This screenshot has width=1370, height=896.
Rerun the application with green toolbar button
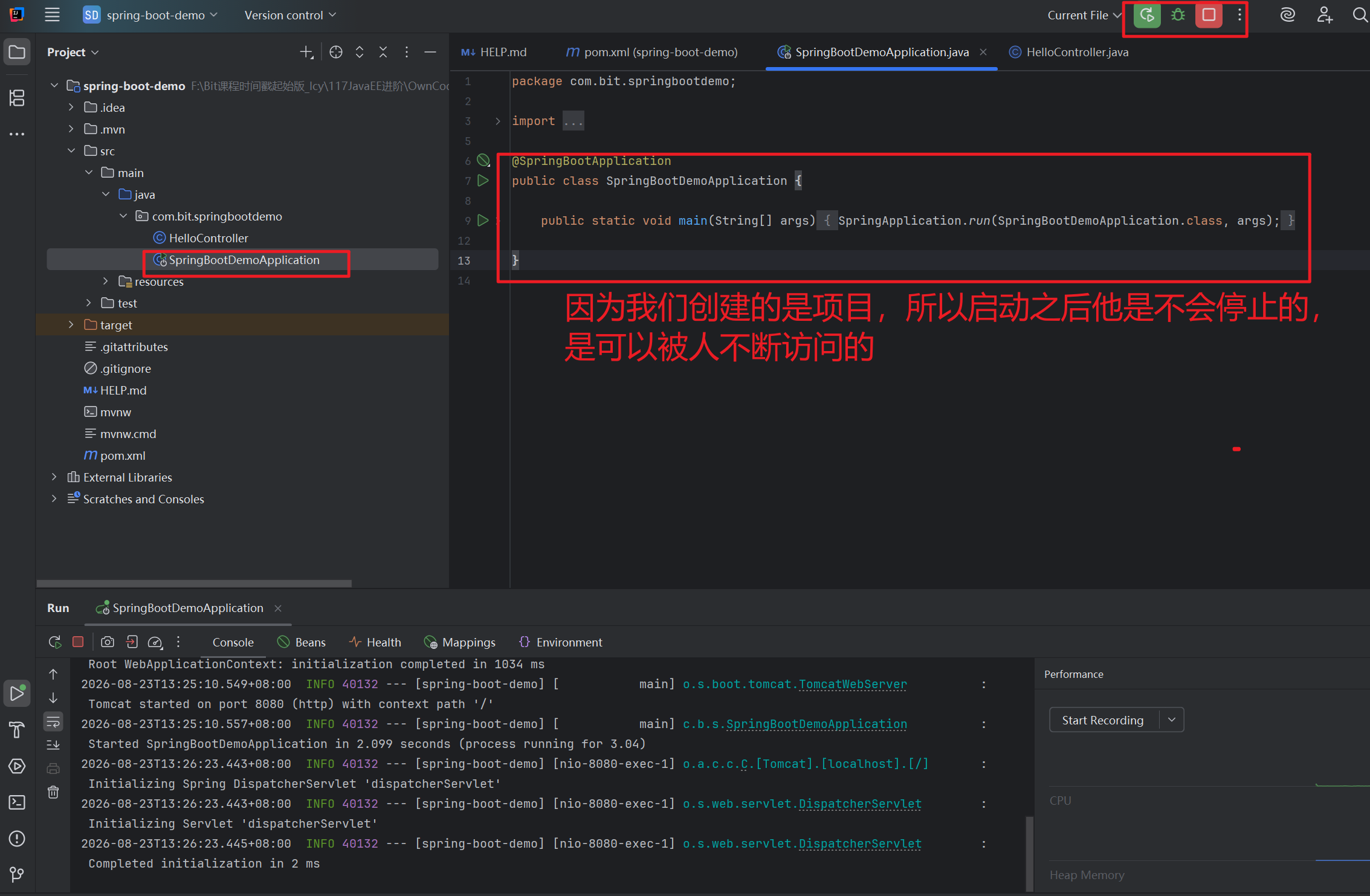click(1146, 15)
